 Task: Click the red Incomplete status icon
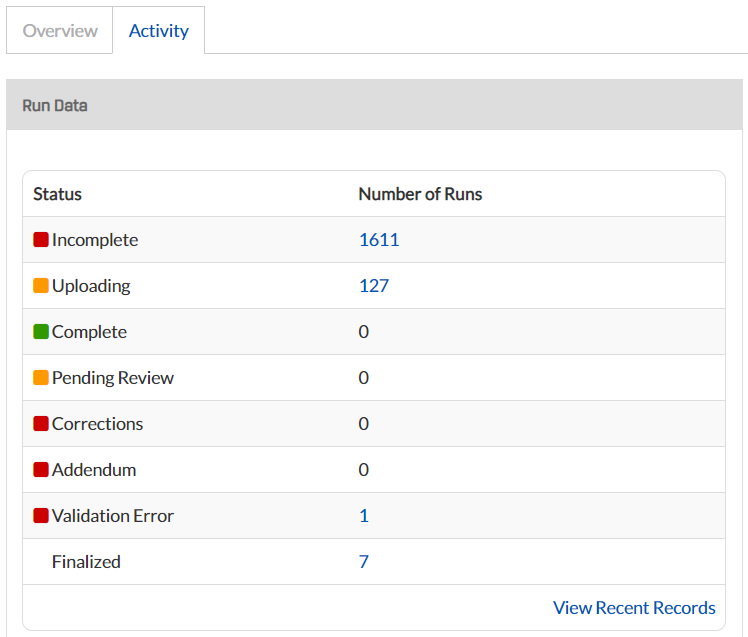coord(41,240)
